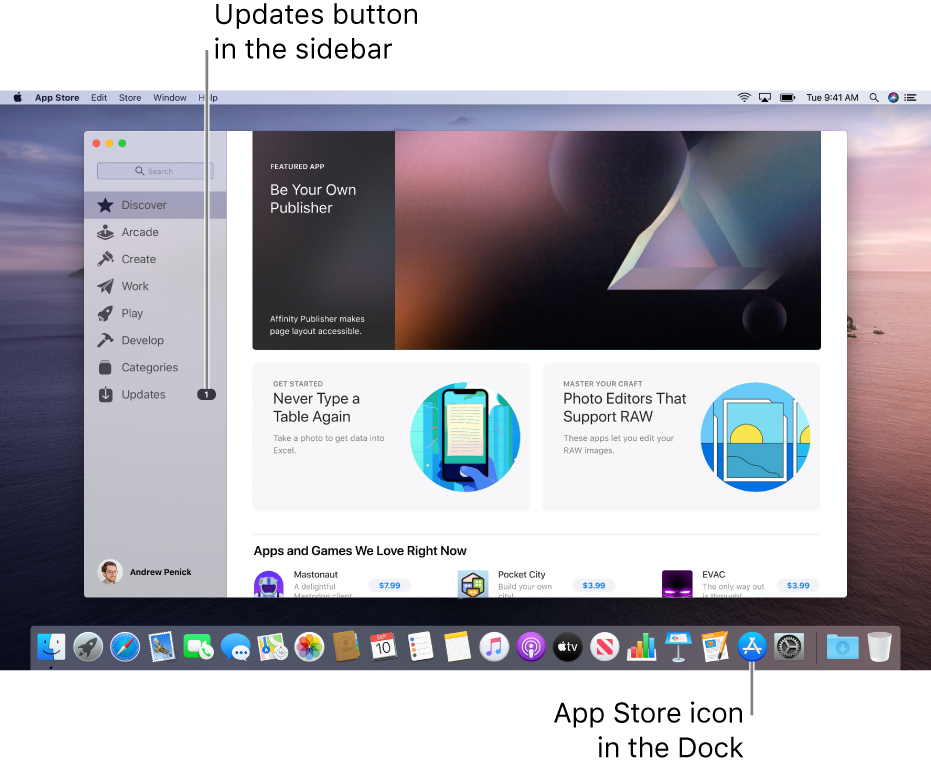
Task: Open Photo Editors That Support RAW story
Action: tap(681, 437)
